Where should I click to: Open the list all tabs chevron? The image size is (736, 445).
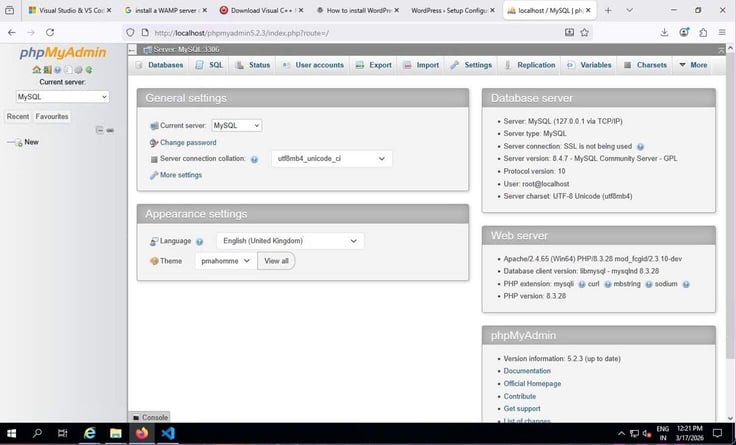click(x=629, y=10)
